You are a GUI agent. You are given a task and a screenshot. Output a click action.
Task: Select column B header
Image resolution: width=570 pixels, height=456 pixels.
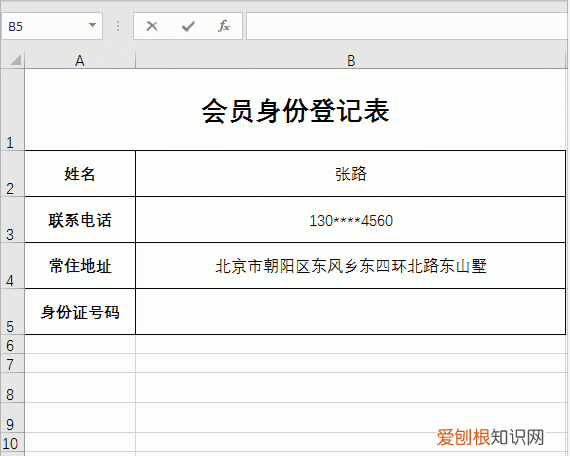[x=351, y=60]
